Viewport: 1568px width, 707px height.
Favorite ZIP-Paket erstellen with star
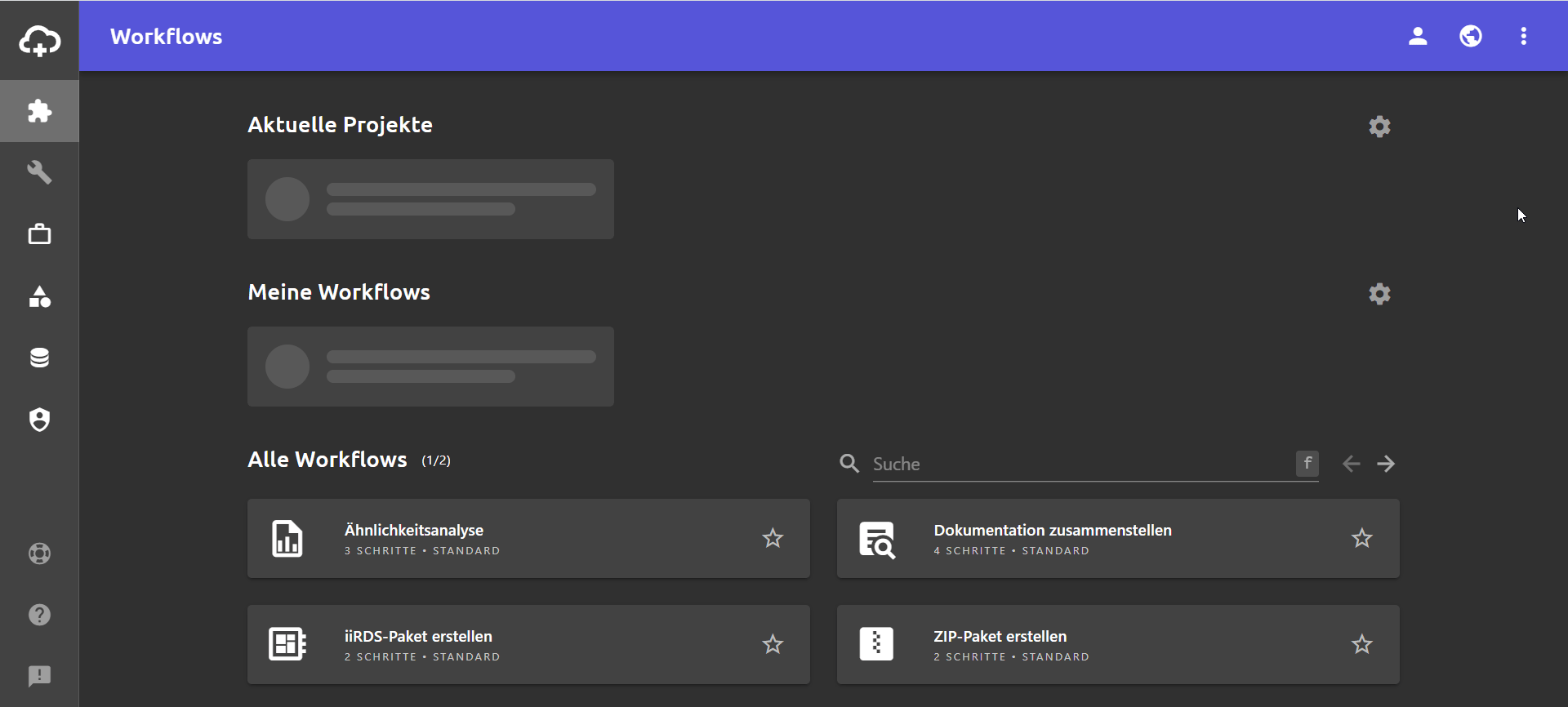pyautogui.click(x=1361, y=645)
